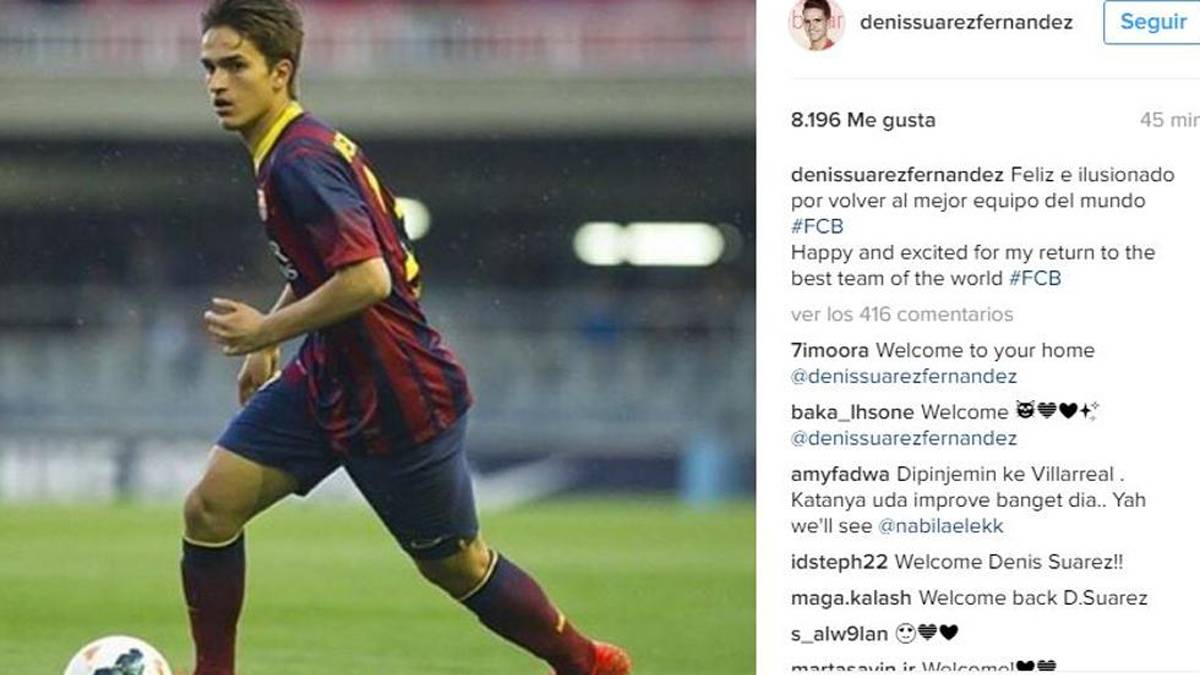Viewport: 1200px width, 675px height.
Task: Click the Seguir follow button
Action: (x=1152, y=22)
